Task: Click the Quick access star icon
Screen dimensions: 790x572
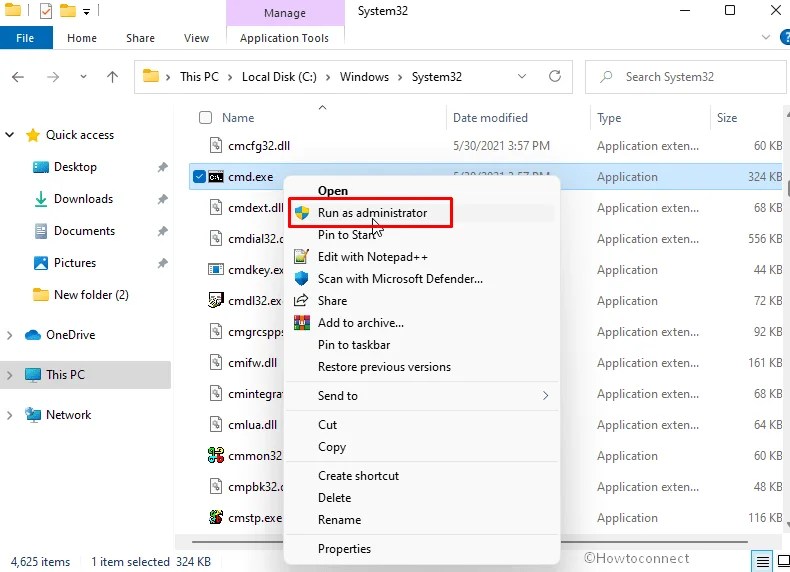Action: (x=33, y=135)
